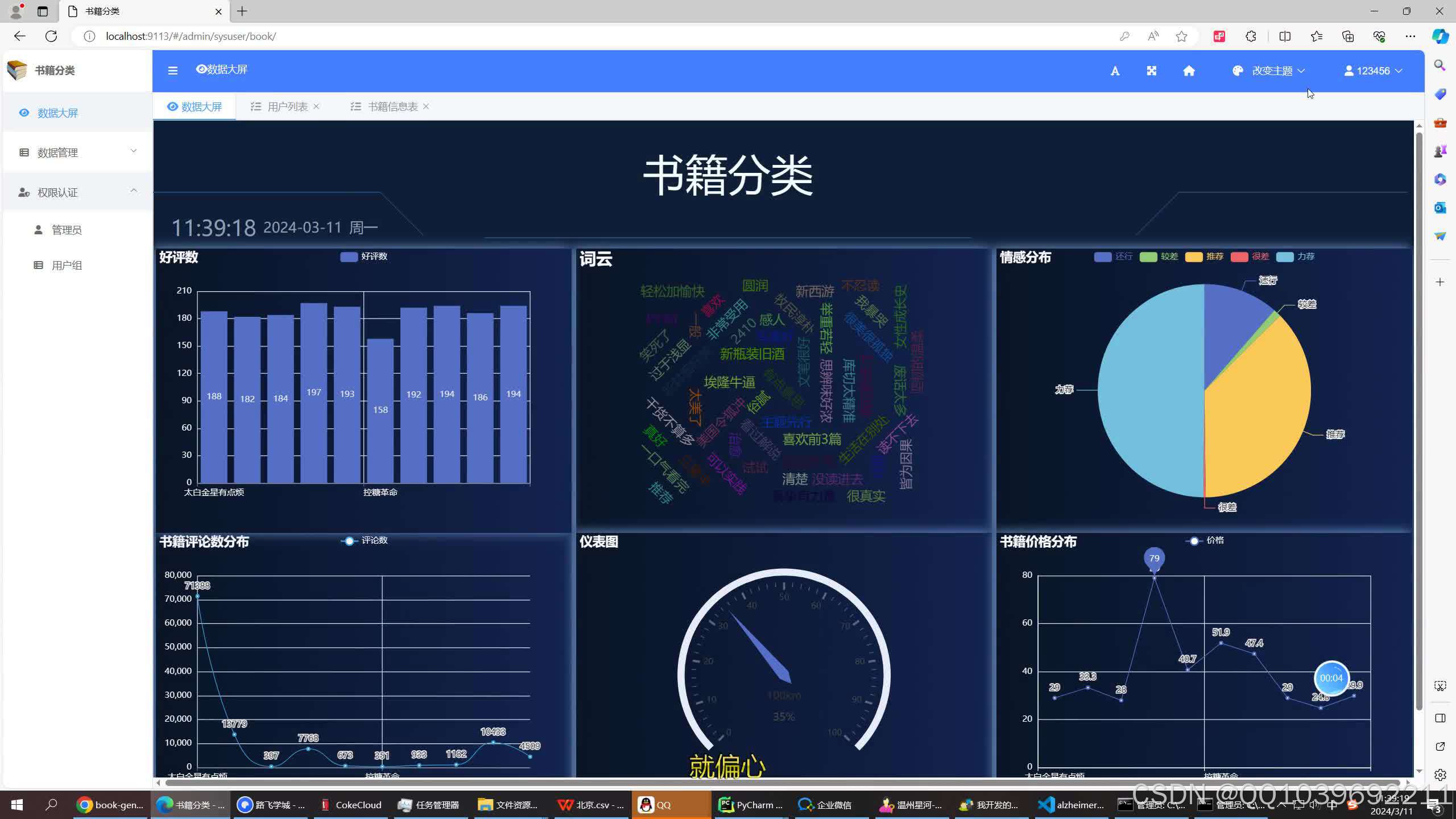Add a sidebar app with plus
The image size is (1456, 819).
coord(1440,282)
